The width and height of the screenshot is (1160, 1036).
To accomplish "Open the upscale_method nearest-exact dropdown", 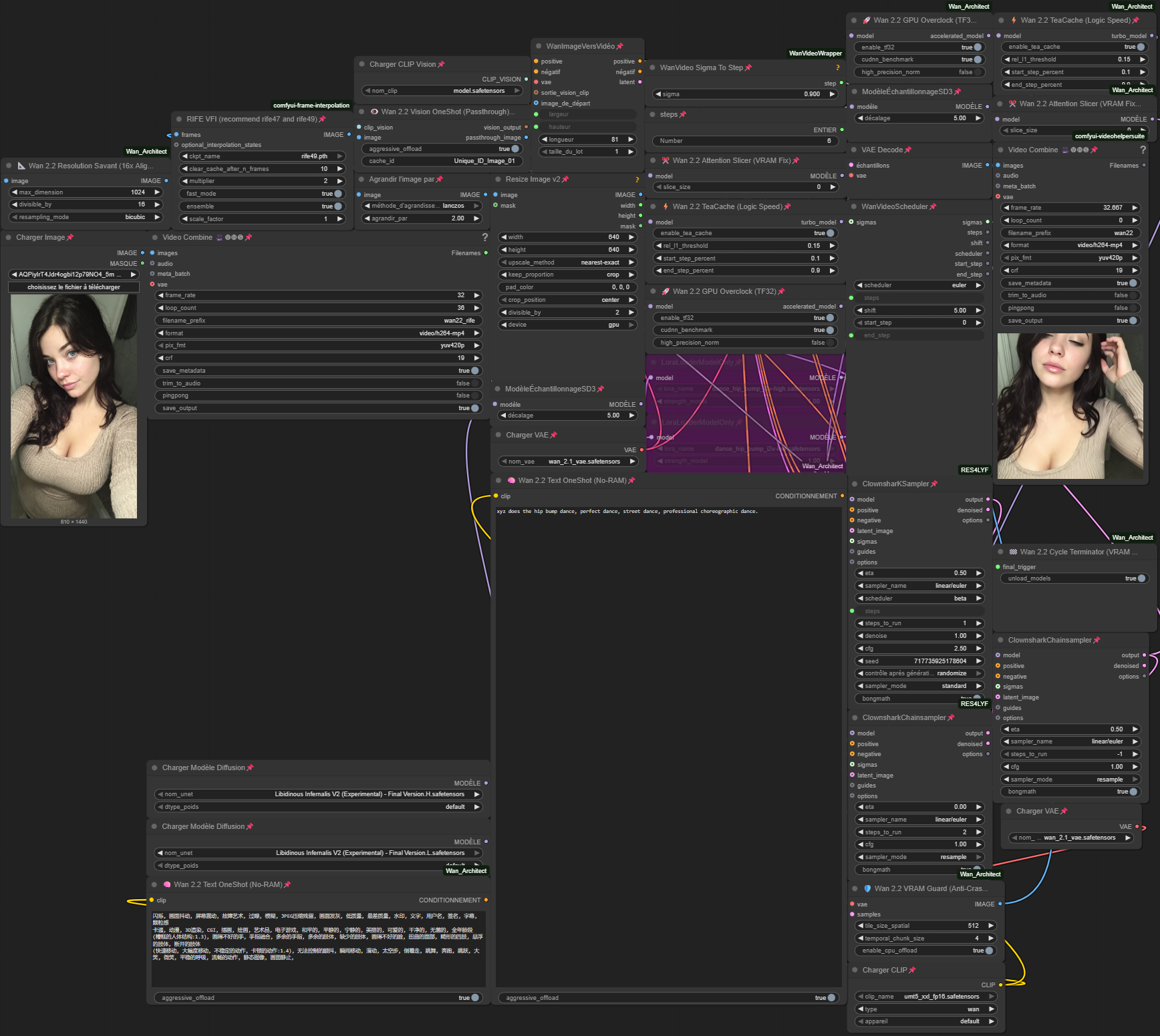I will coord(567,263).
